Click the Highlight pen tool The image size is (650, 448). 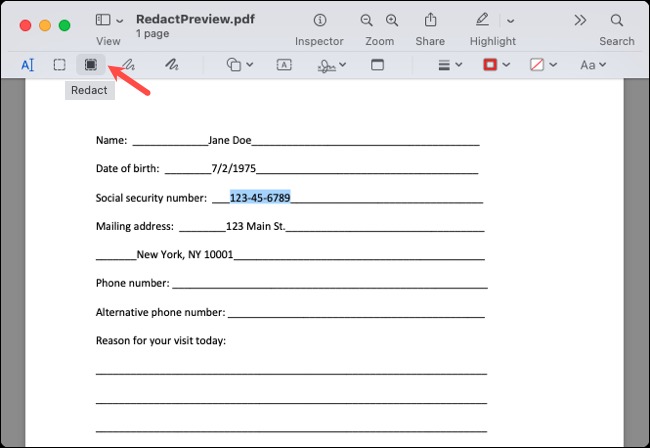482,19
